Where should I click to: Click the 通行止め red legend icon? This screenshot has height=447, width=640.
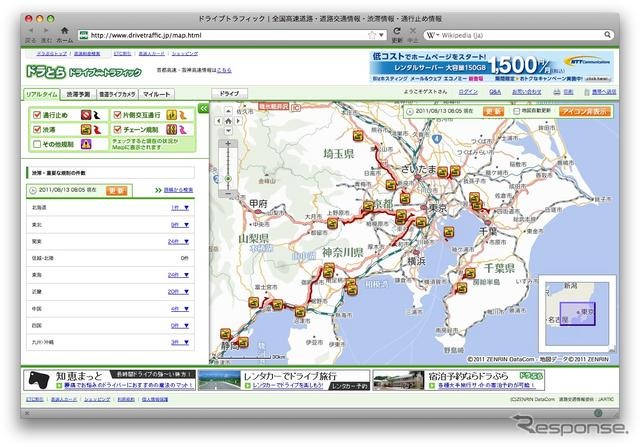tap(85, 115)
